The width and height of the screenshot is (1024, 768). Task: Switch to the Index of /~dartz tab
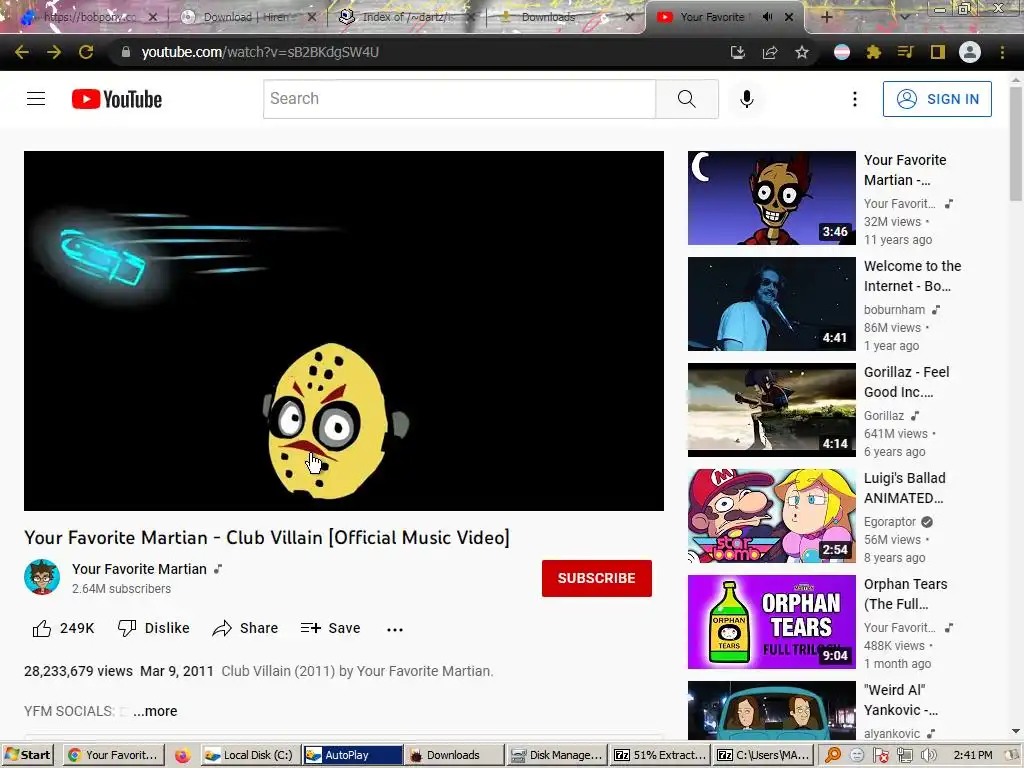405,17
